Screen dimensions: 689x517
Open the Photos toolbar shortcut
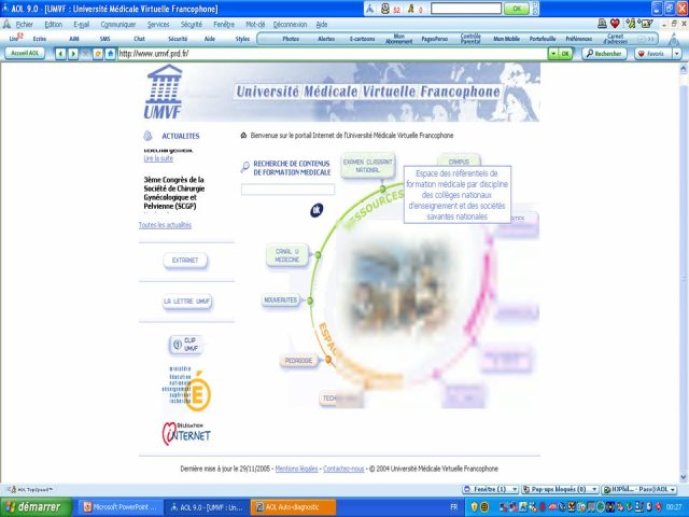(290, 39)
